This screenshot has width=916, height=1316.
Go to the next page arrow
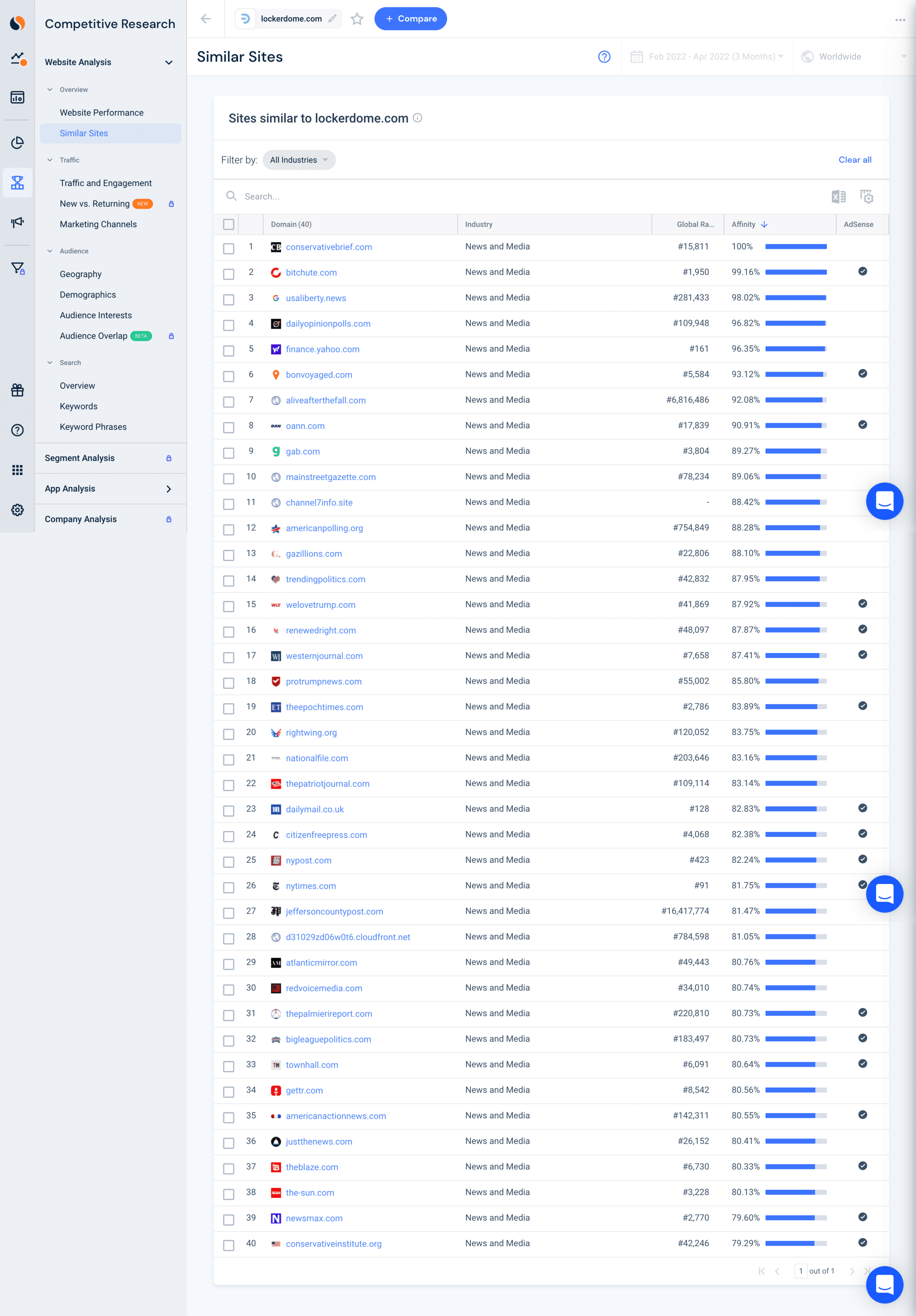[x=852, y=1271]
